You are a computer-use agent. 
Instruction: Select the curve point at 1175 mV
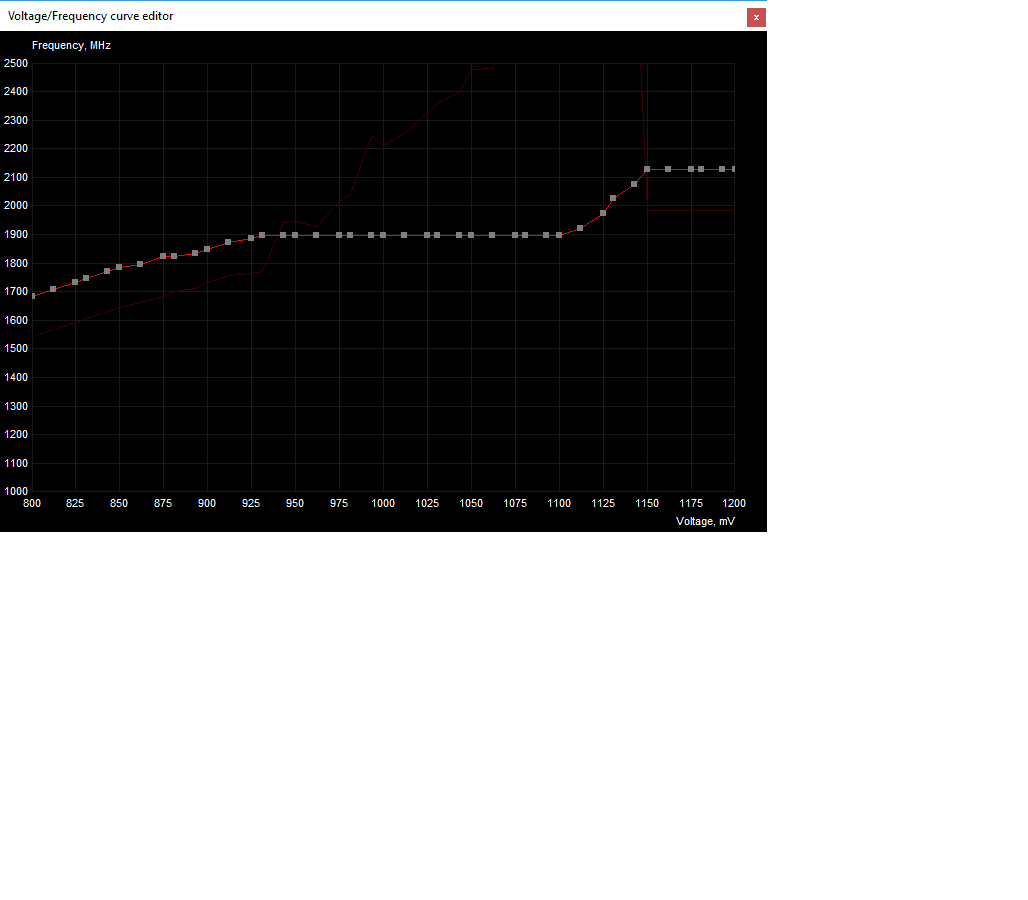click(x=691, y=169)
